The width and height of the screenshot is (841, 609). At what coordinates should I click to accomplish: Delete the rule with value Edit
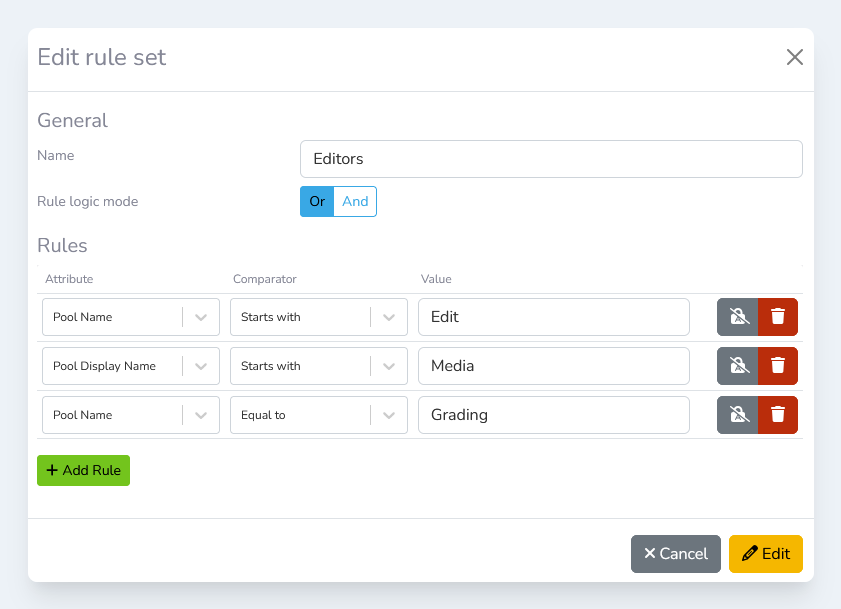[x=778, y=317]
